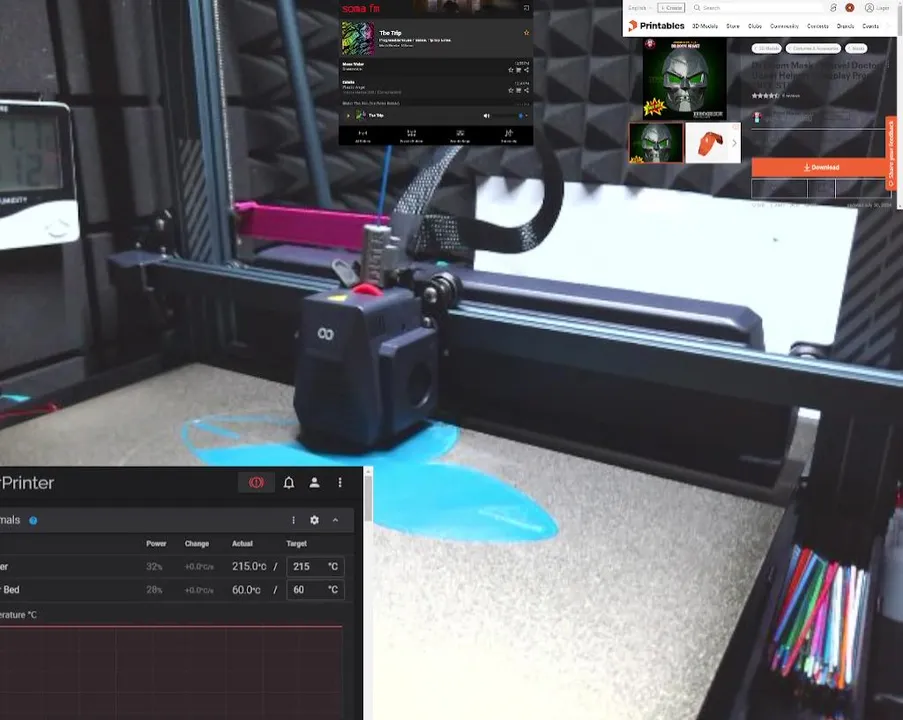Hit the red emergency stop icon

pos(256,483)
